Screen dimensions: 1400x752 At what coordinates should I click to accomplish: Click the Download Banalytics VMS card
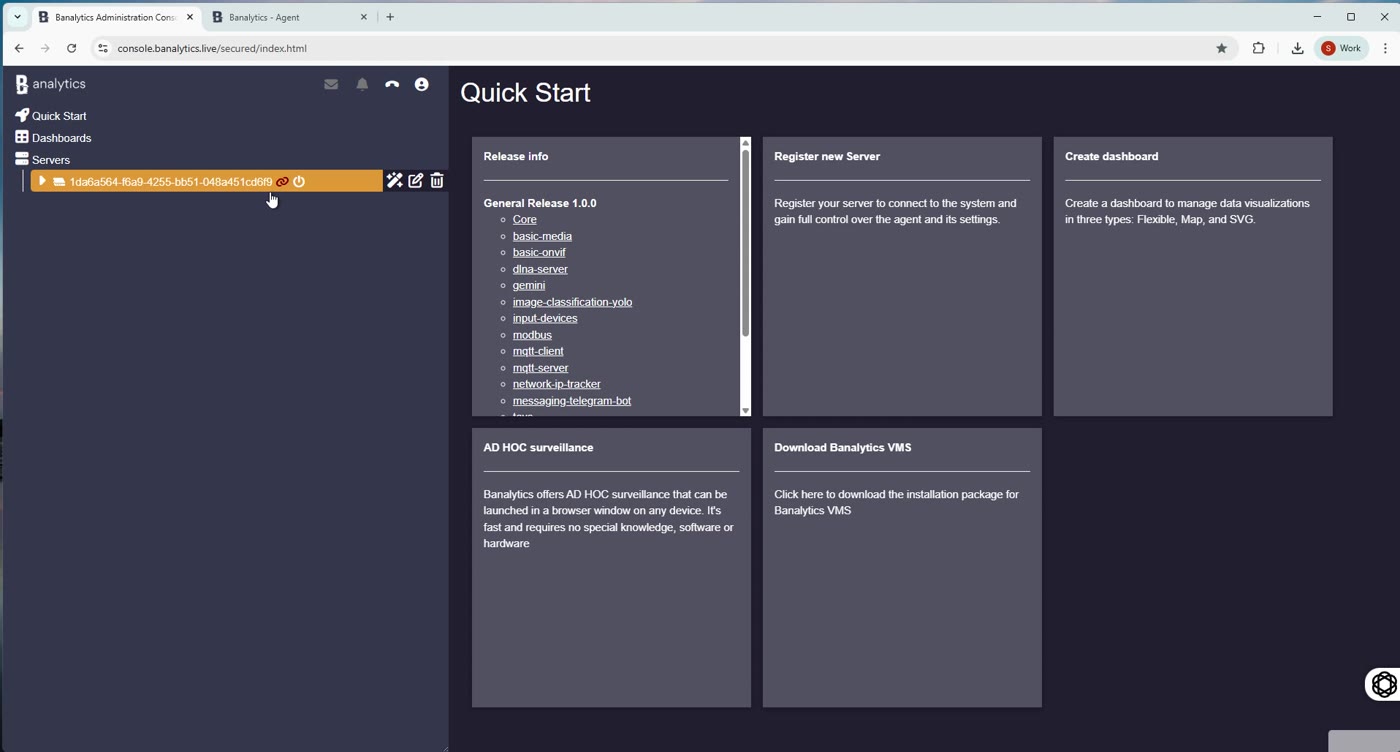pos(902,568)
